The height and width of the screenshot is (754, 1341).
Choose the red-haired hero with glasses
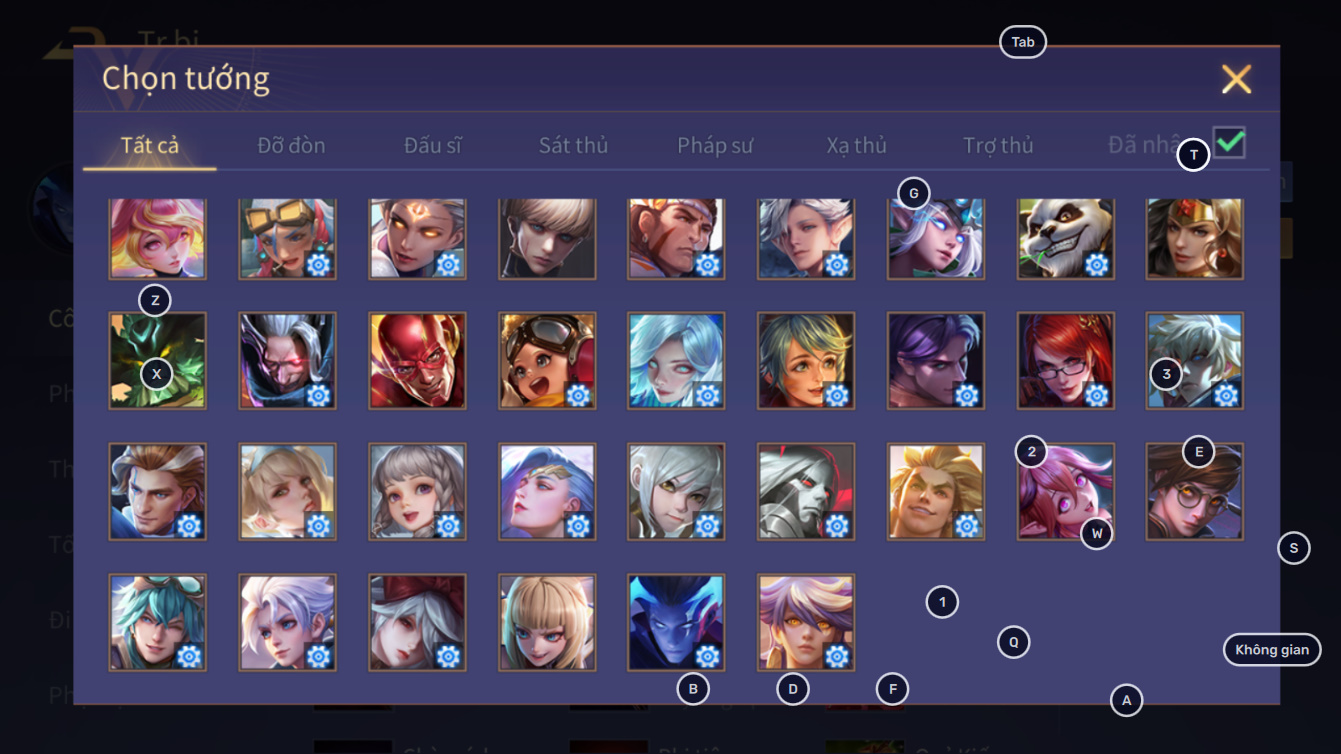tap(1066, 361)
